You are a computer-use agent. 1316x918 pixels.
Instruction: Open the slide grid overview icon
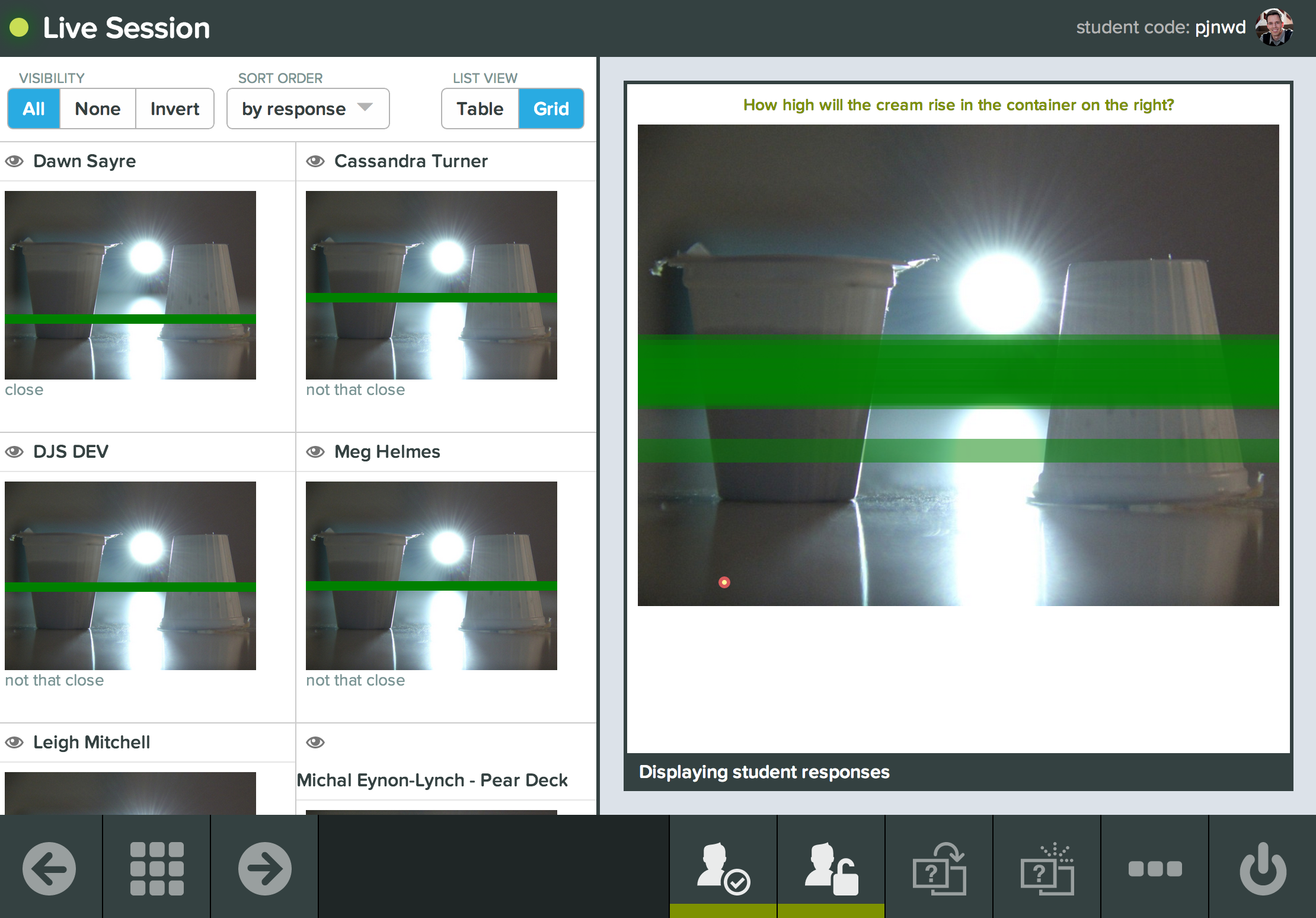(x=157, y=868)
